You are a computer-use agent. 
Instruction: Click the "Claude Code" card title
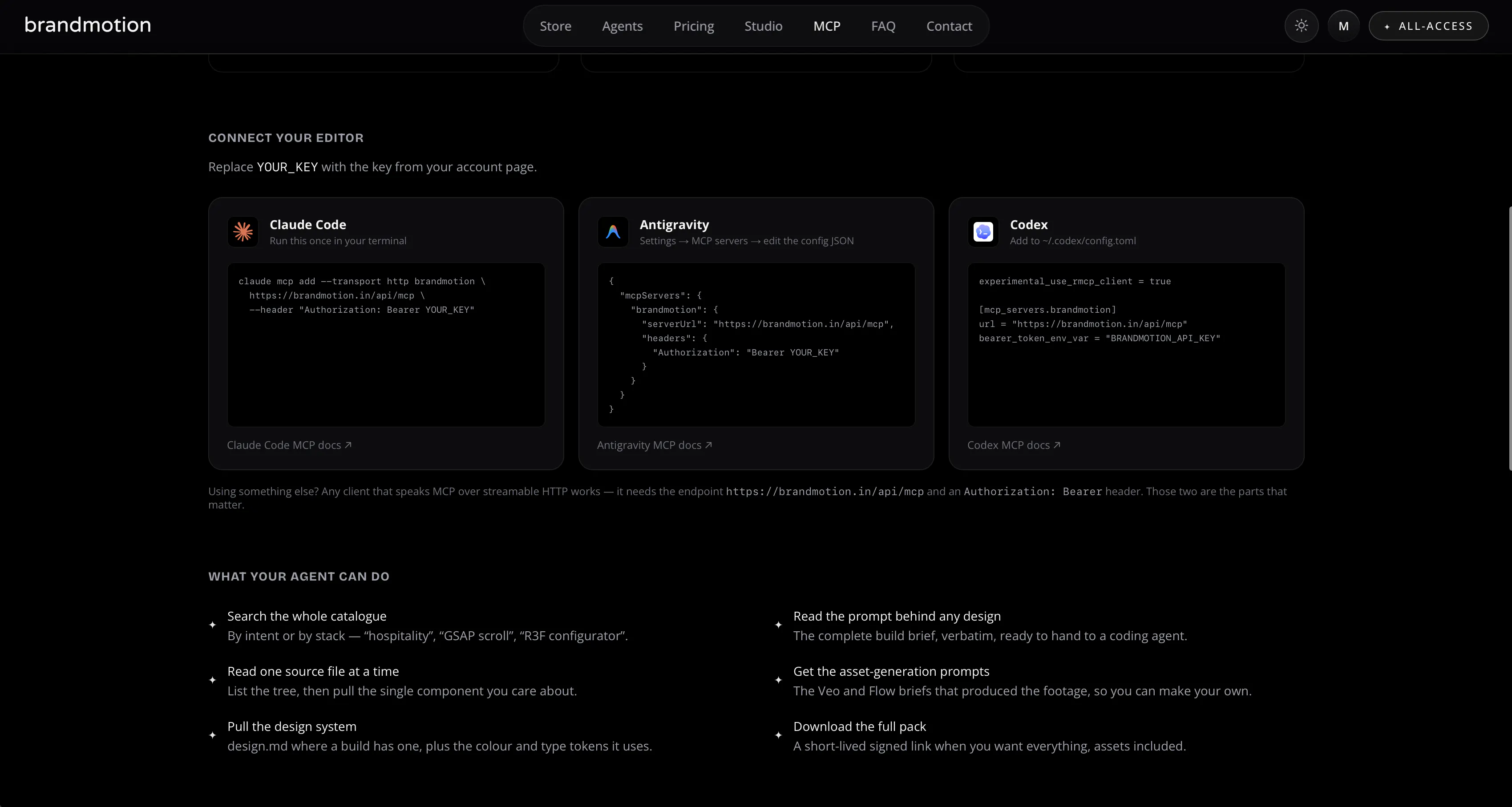307,224
